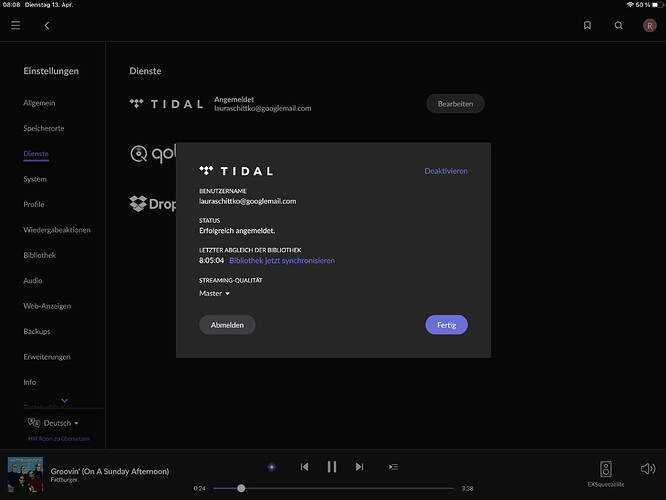Click the playback progress slider handle

click(241, 488)
